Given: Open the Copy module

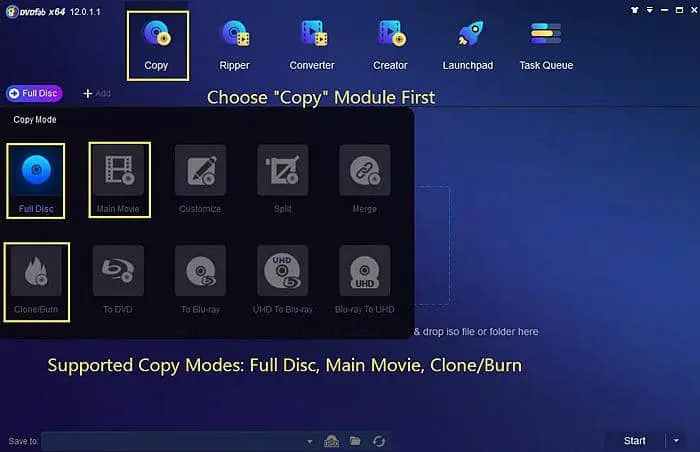Looking at the screenshot, I should point(157,46).
